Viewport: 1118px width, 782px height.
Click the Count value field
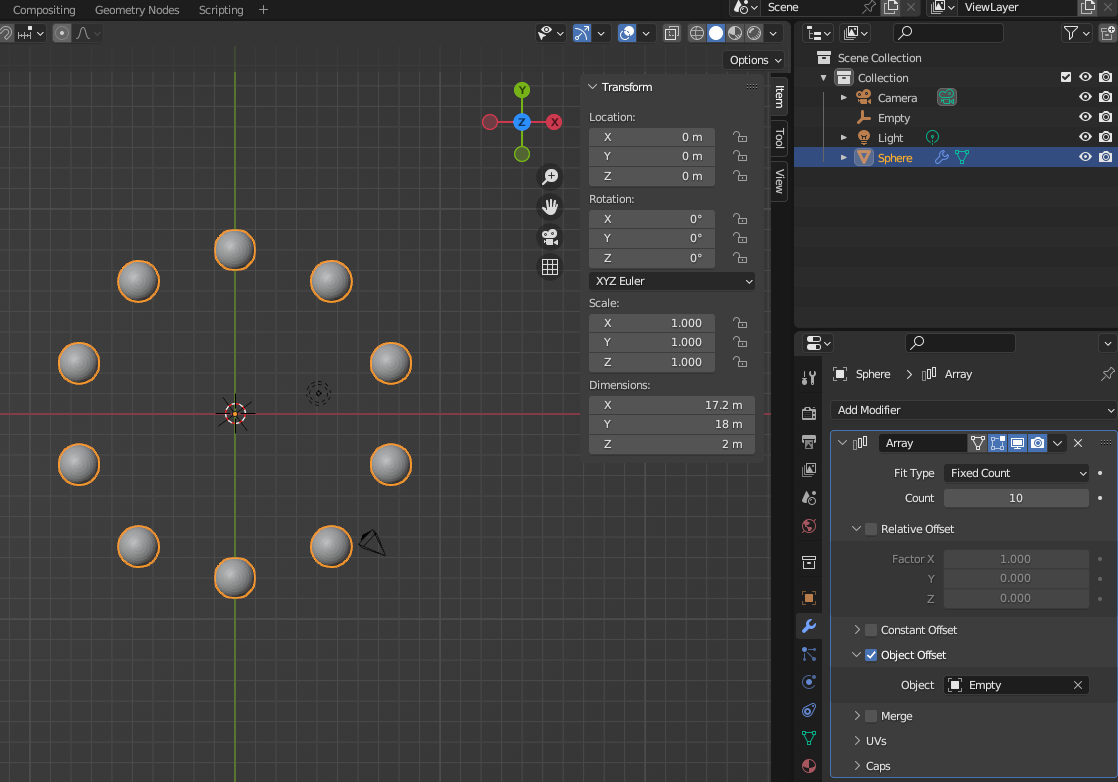pos(1016,498)
